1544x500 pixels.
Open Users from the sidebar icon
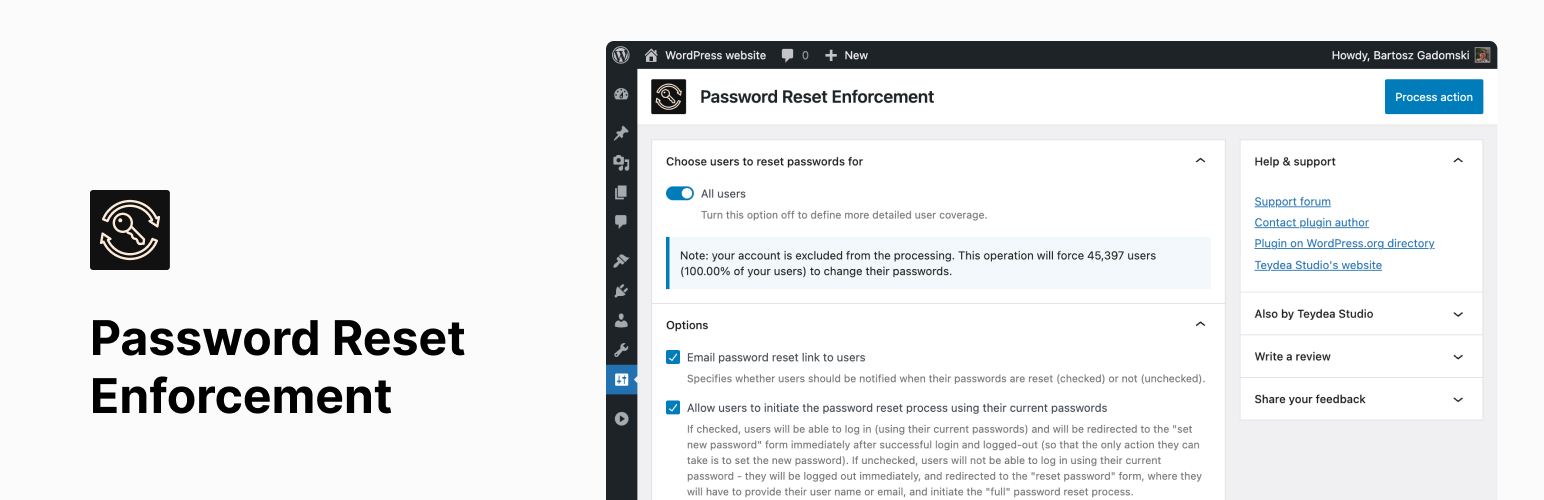click(x=621, y=321)
